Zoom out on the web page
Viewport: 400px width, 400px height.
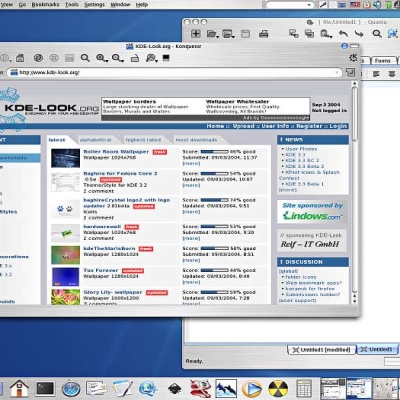click(116, 58)
